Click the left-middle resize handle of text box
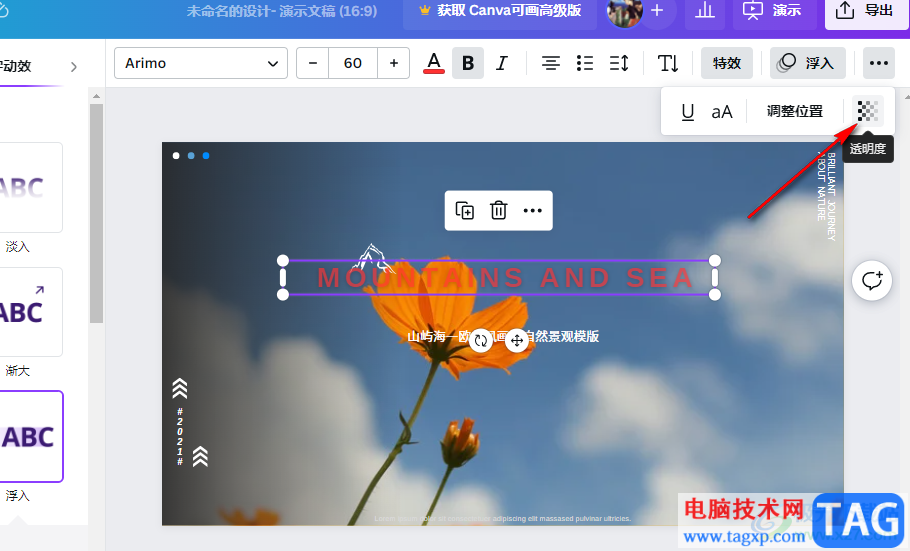The width and height of the screenshot is (910, 551). click(283, 278)
